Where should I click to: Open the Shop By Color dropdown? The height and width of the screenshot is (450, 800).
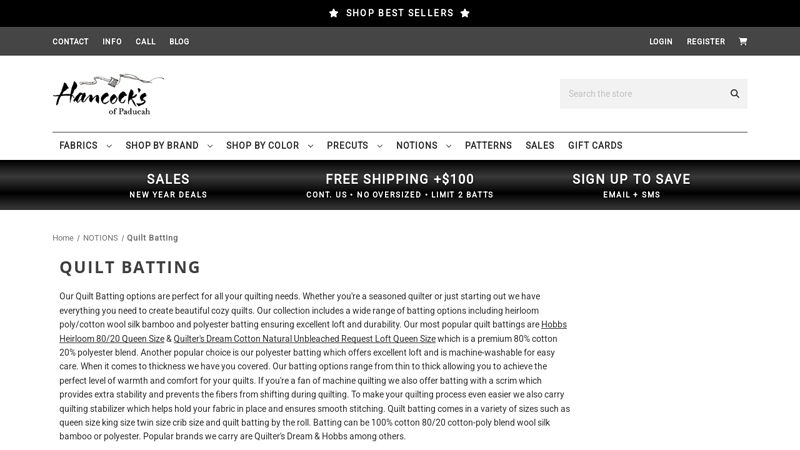(269, 146)
